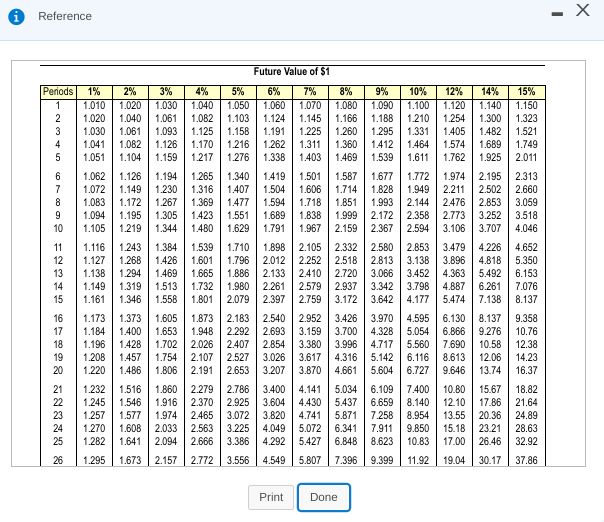Click the blue info icon beside Reference
This screenshot has width=604, height=522.
click(17, 17)
